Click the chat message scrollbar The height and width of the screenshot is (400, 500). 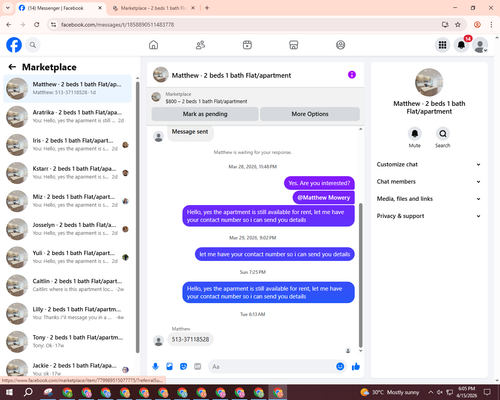pos(360,275)
